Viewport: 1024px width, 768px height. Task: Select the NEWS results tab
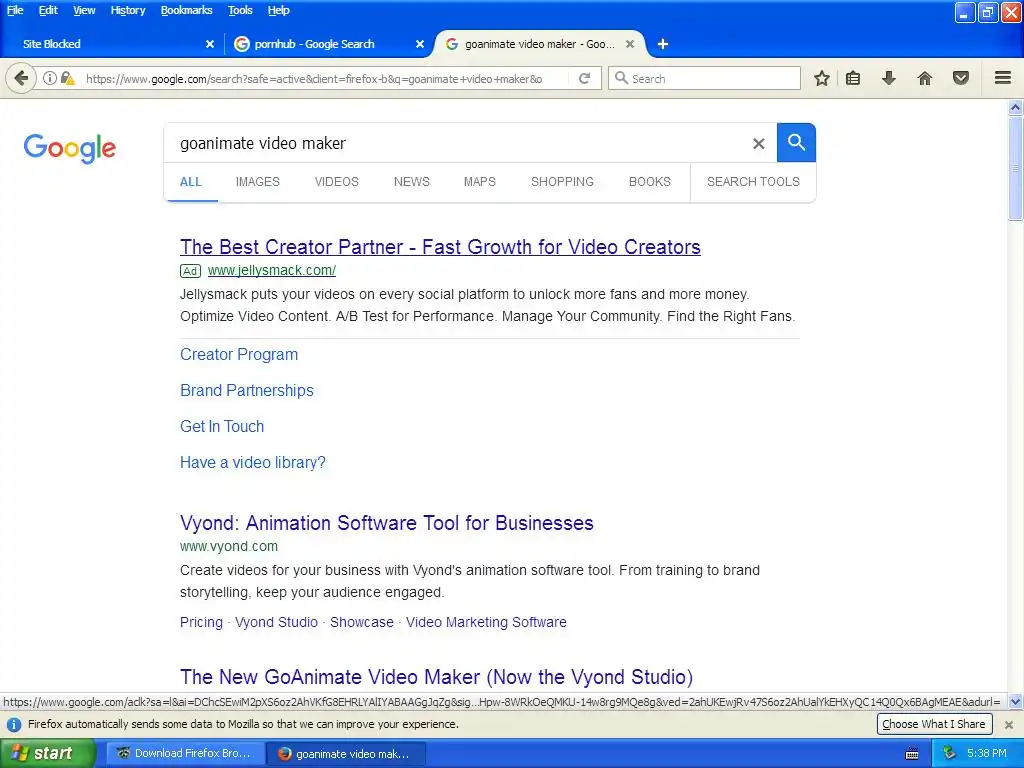(412, 182)
